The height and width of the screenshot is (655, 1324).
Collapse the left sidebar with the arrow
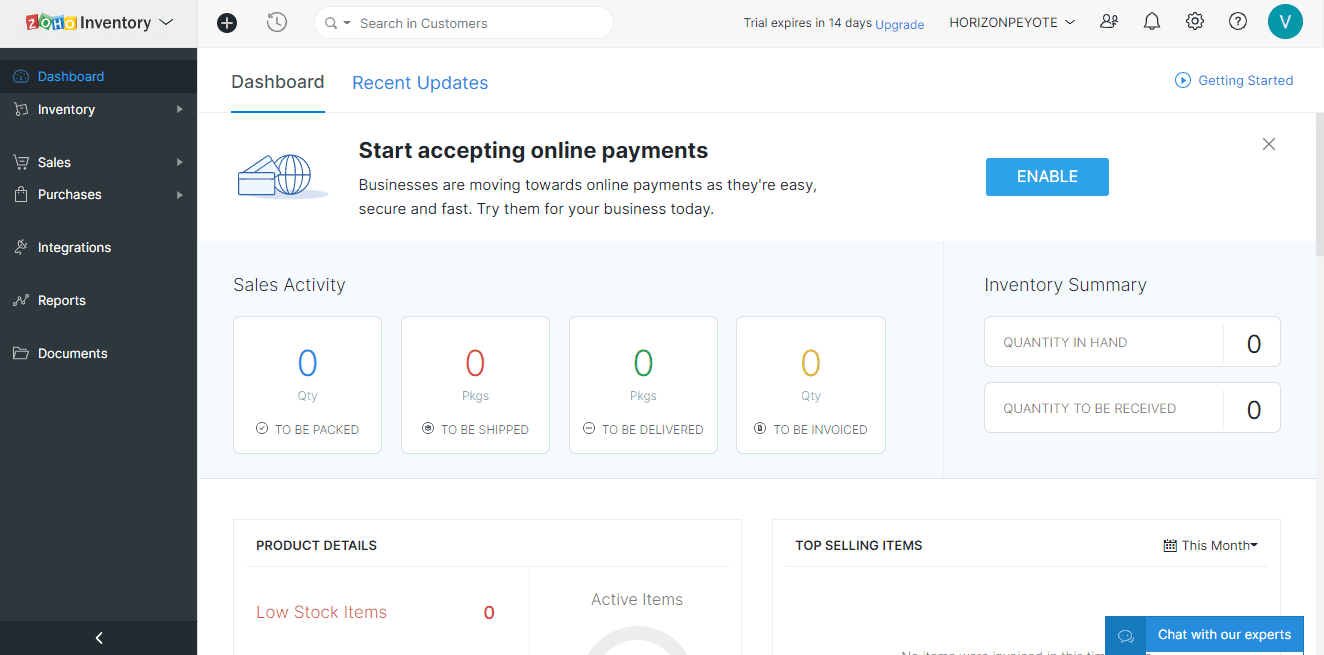[x=99, y=638]
